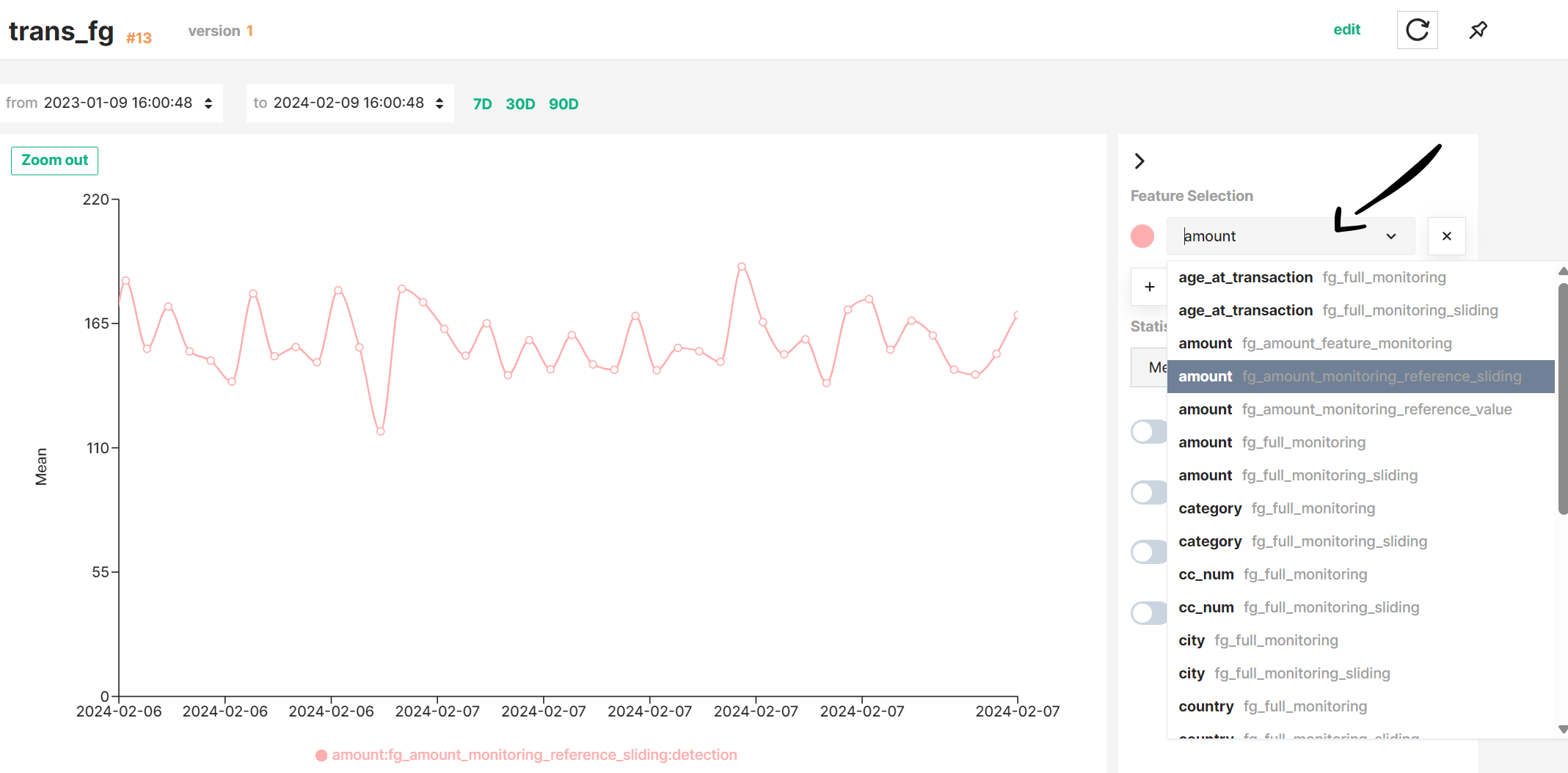
Task: Change the feature color using the pink swatch
Action: (x=1142, y=235)
